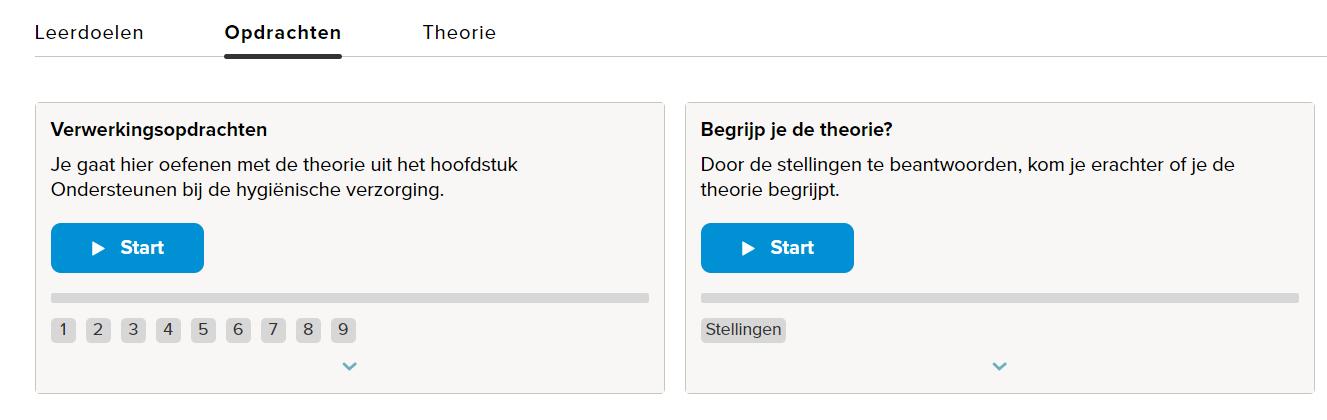This screenshot has height=420, width=1327.
Task: Select exercise number 5
Action: pyautogui.click(x=203, y=330)
